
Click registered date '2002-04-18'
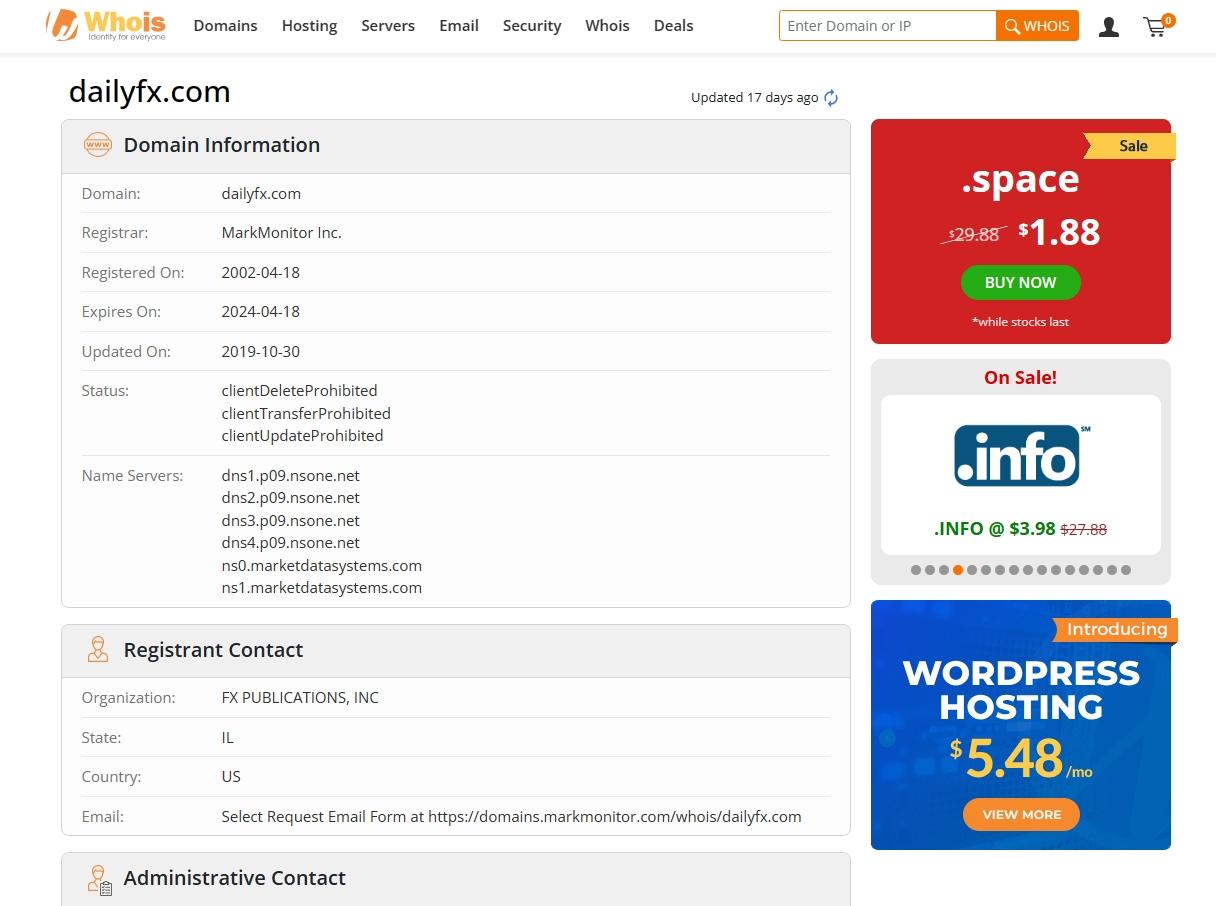click(260, 273)
